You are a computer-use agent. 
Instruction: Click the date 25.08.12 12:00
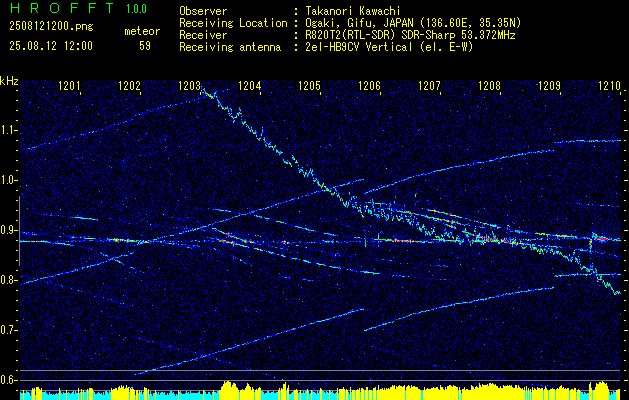click(51, 46)
